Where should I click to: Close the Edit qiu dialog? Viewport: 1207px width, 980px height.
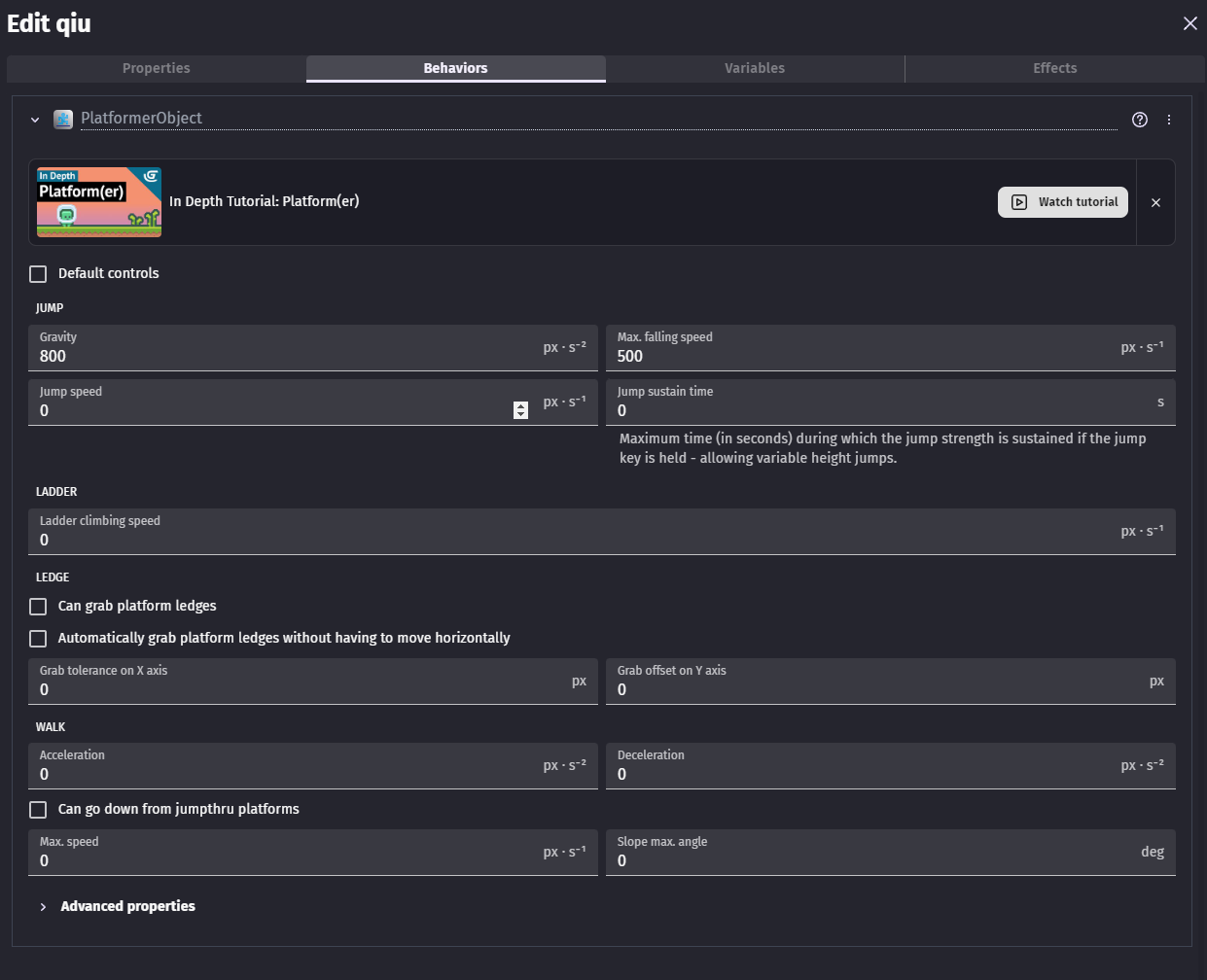tap(1189, 23)
